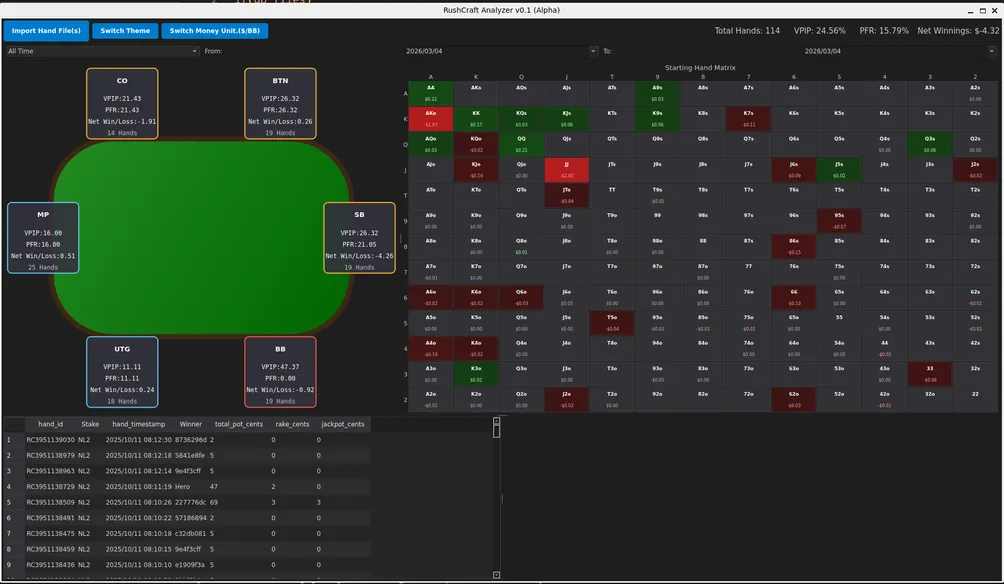1004x584 pixels.
Task: Select the red JJ hand matrix cell
Action: pyautogui.click(x=566, y=170)
